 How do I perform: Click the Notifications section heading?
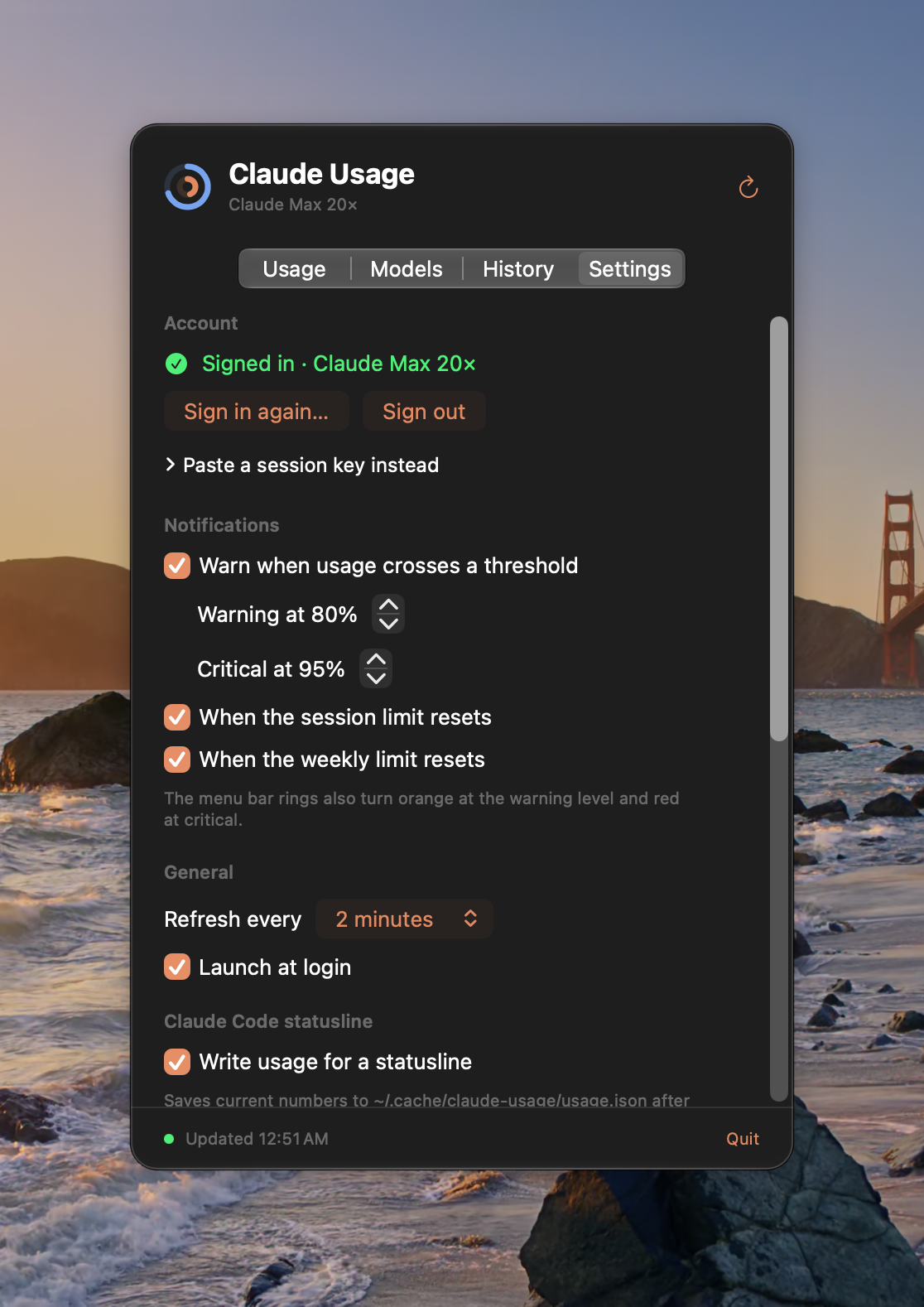(221, 525)
